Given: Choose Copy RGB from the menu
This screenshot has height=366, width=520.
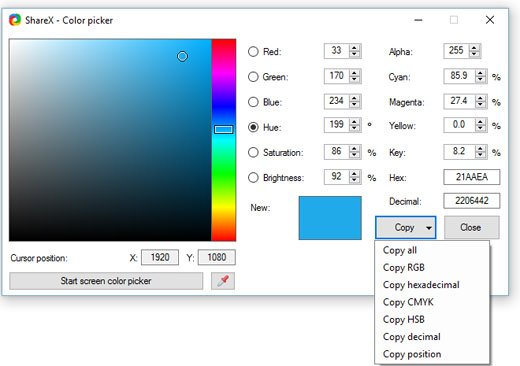Looking at the screenshot, I should (x=432, y=267).
